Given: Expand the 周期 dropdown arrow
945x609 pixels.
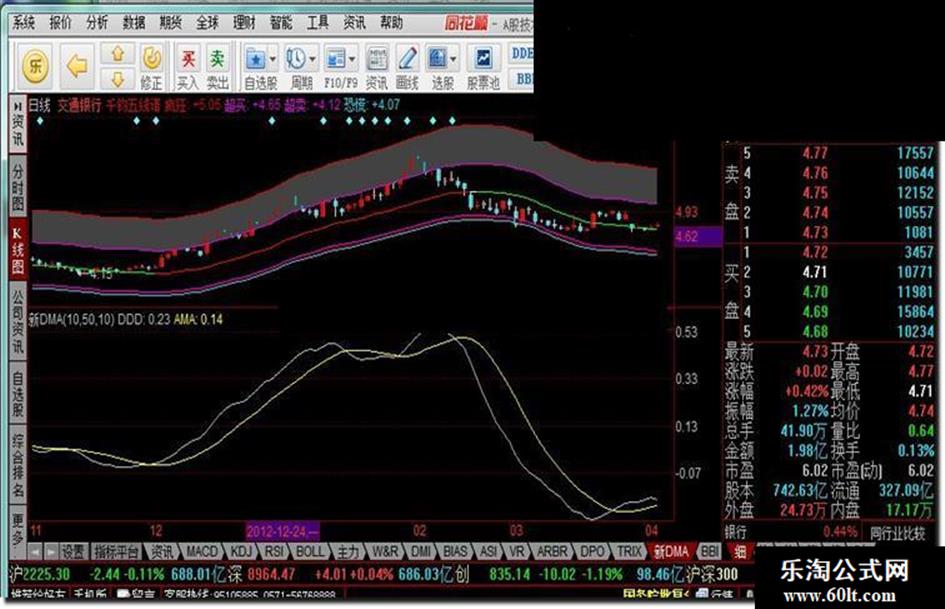Looking at the screenshot, I should click(x=313, y=59).
